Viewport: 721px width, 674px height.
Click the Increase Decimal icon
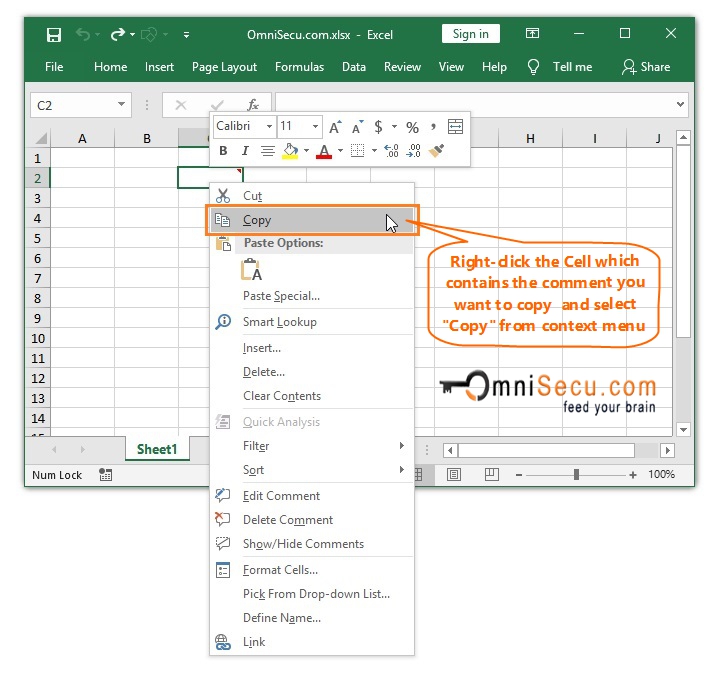tap(391, 151)
